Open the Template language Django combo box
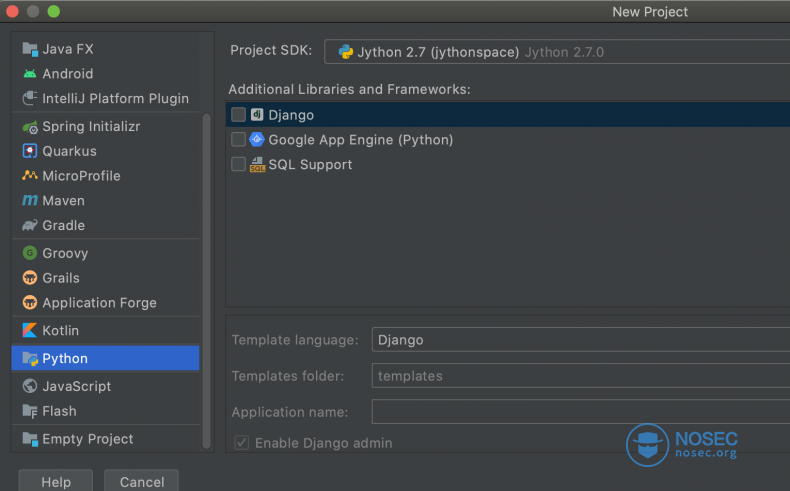 (580, 340)
